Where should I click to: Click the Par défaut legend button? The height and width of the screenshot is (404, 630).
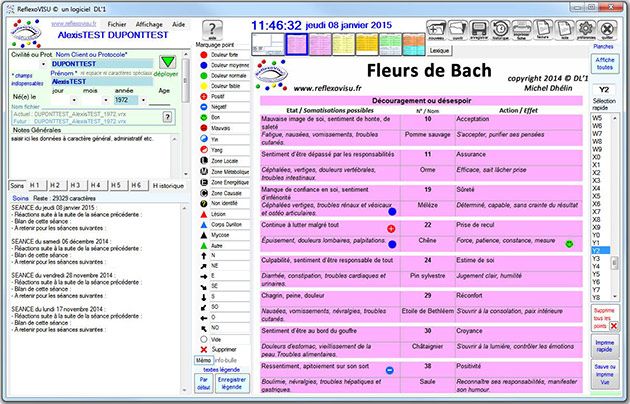click(204, 383)
